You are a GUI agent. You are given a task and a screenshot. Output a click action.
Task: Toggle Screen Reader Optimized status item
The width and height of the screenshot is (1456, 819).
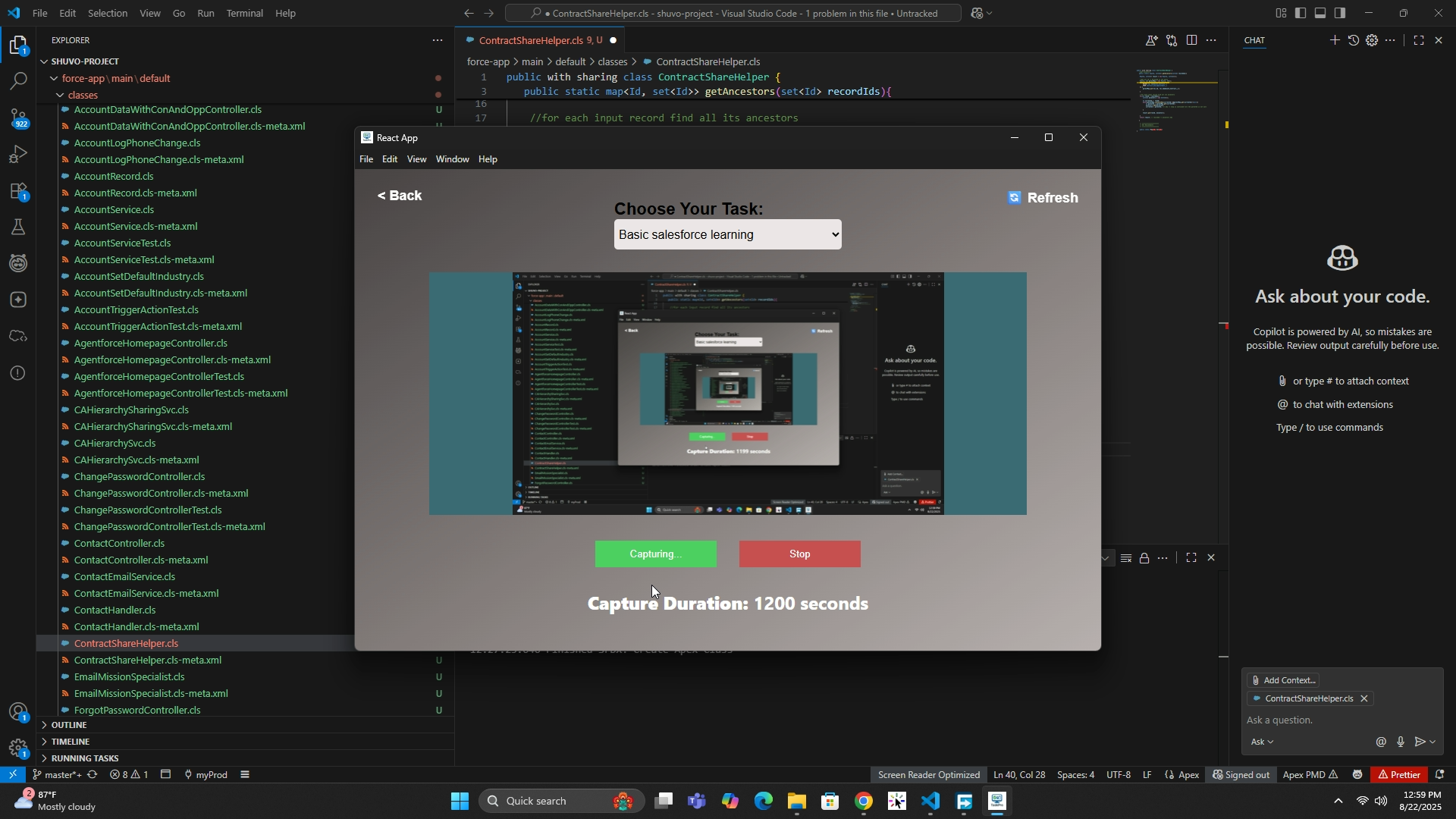(928, 775)
